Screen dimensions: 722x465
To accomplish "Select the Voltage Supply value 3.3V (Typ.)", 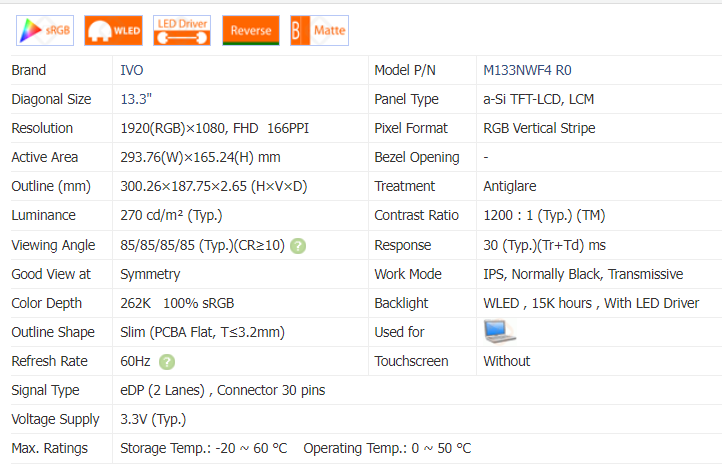I will (153, 419).
